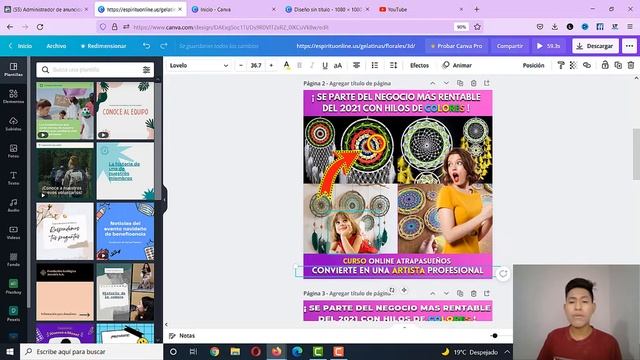640x360 pixels.
Task: Adjust the zoom slider handle
Action: coord(495,336)
